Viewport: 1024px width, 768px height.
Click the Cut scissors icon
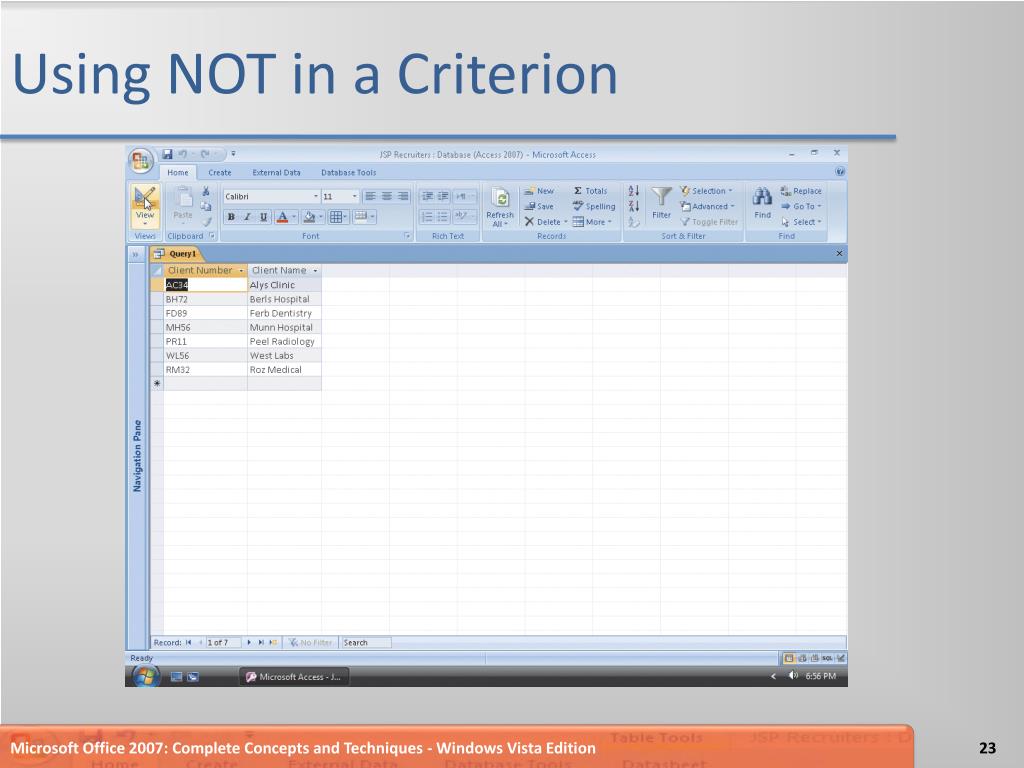coord(206,191)
